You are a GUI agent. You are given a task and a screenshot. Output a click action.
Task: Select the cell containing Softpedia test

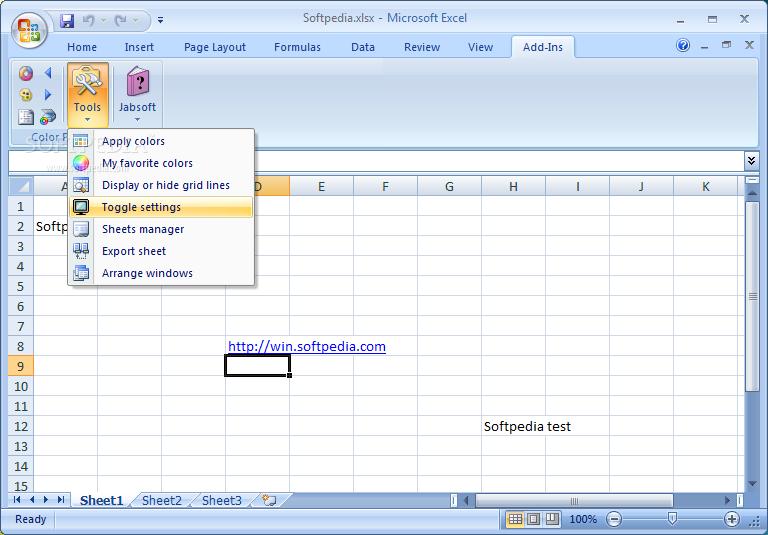(513, 426)
